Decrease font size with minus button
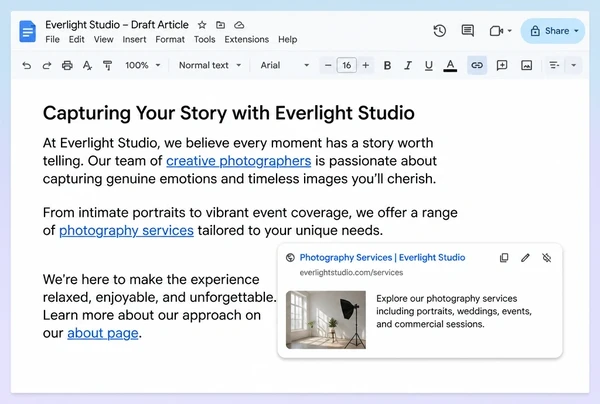This screenshot has width=600, height=404. pos(328,65)
